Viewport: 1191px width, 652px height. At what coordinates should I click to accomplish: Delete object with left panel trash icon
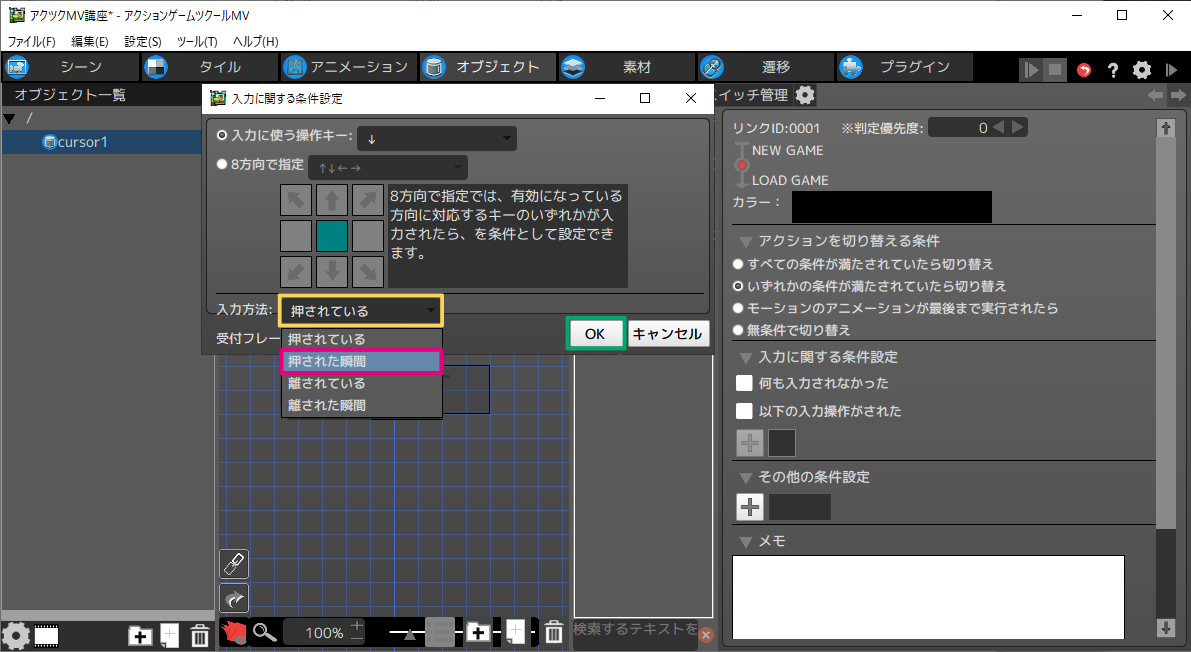(x=199, y=635)
